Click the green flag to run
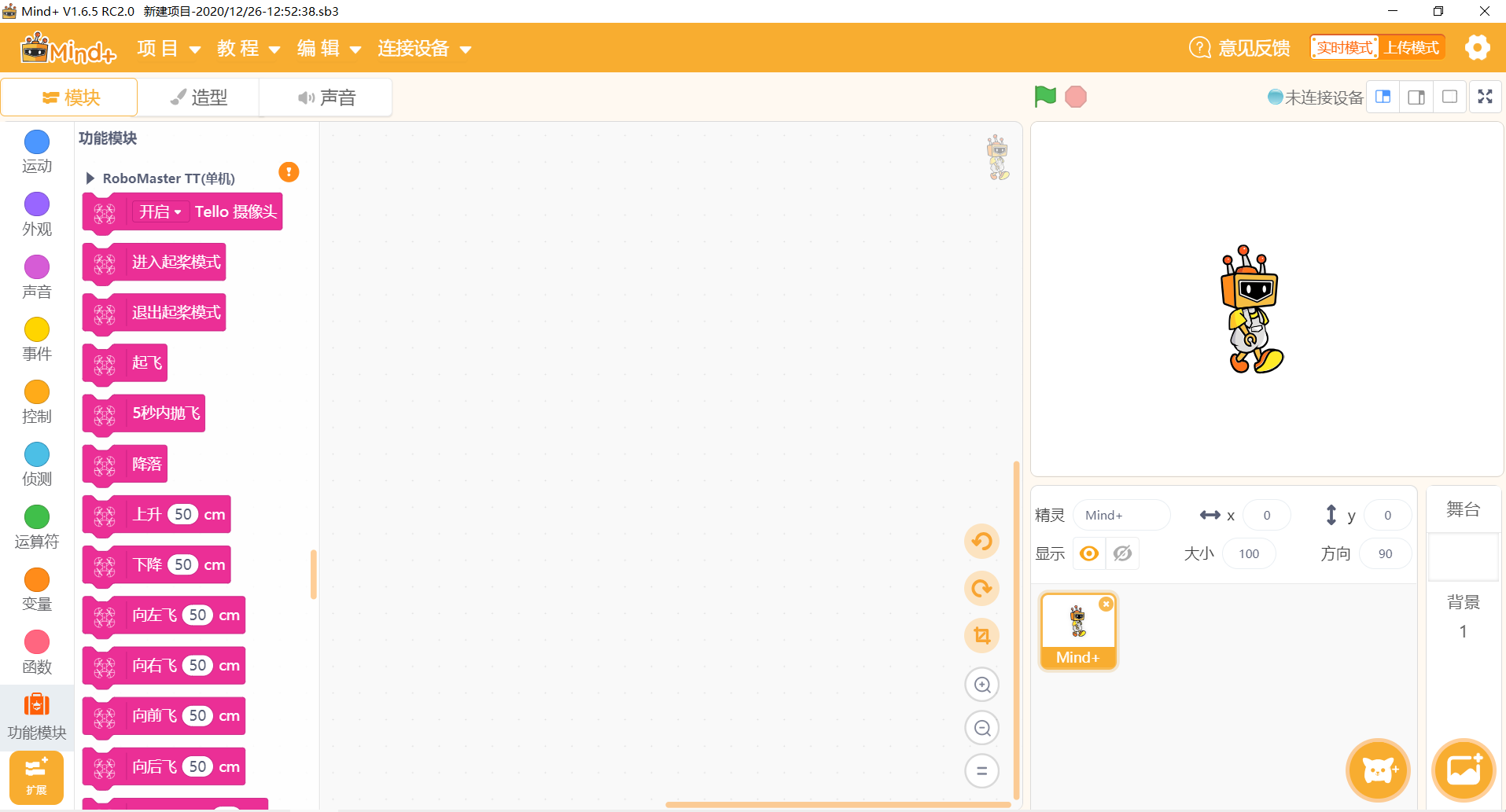1506x812 pixels. point(1045,97)
